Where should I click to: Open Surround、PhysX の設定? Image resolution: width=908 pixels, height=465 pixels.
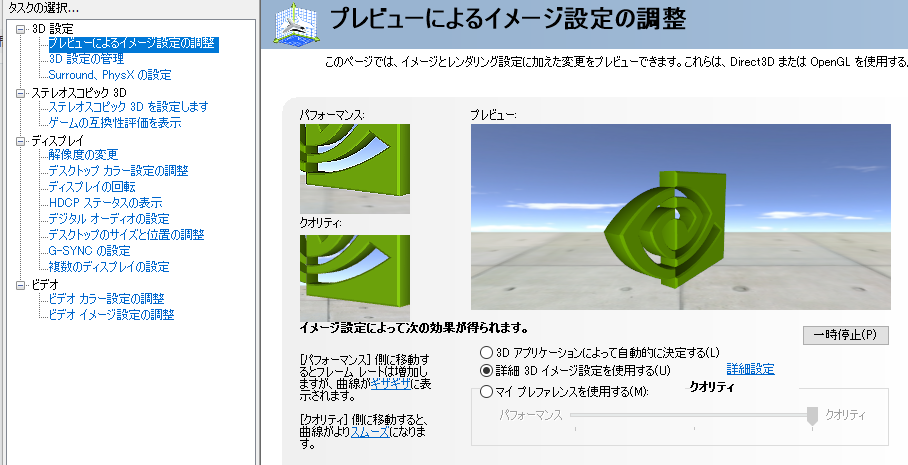point(110,75)
